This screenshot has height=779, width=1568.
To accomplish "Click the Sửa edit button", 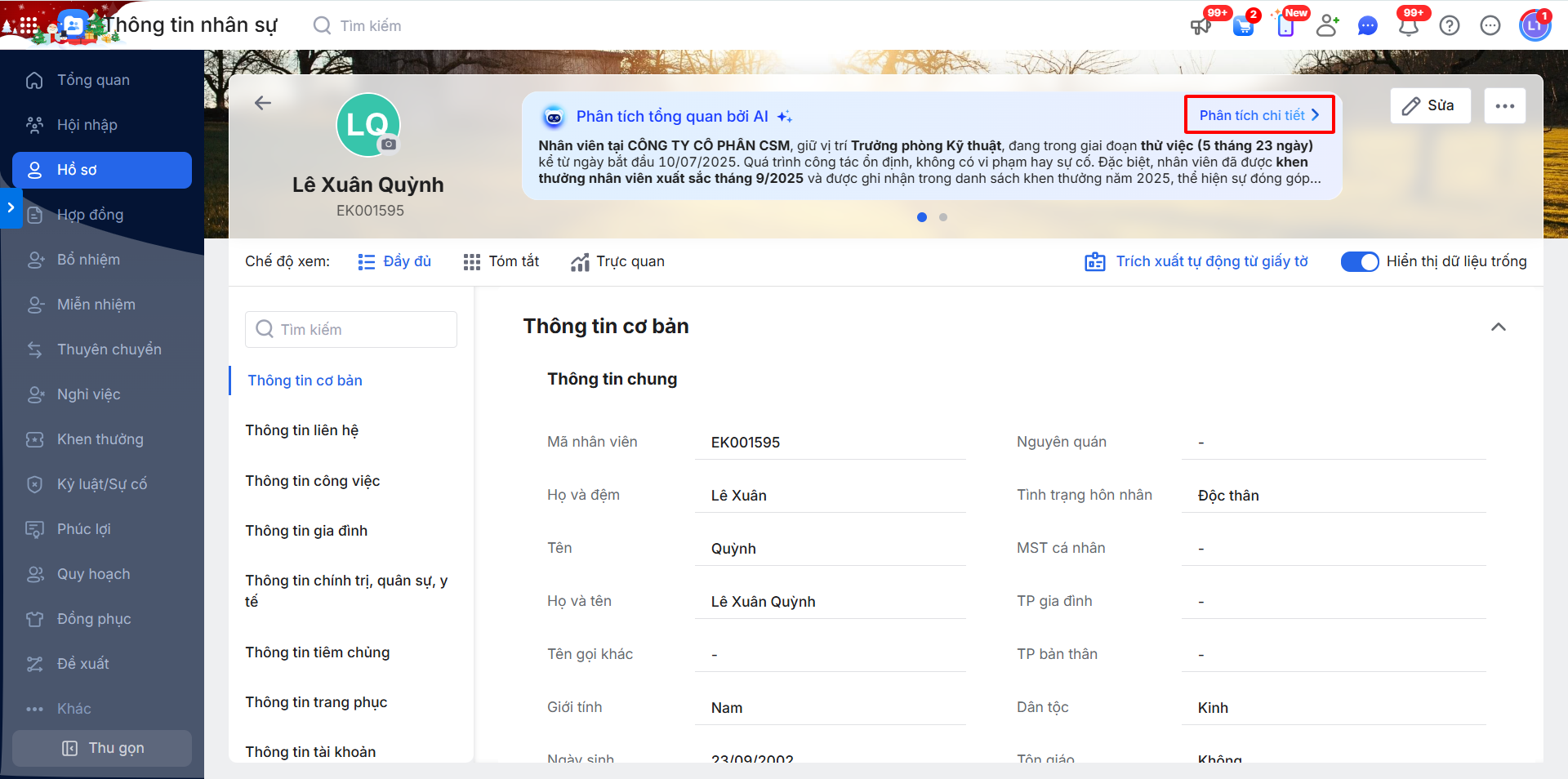I will (1430, 106).
